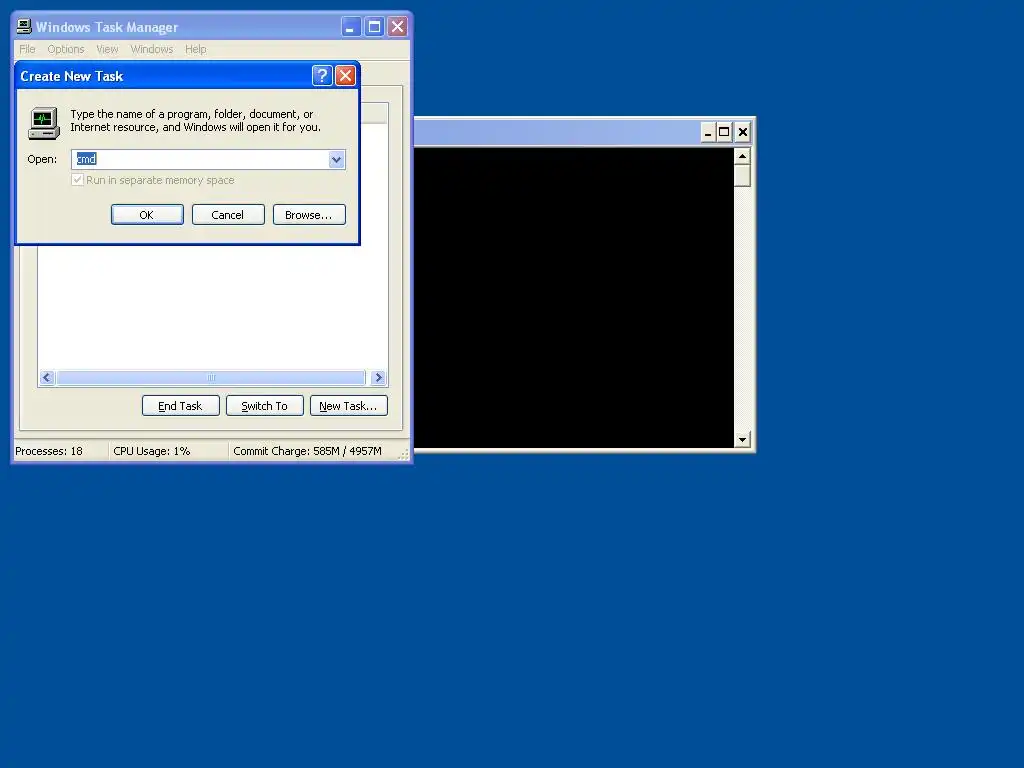Open the Browse... file picker
This screenshot has width=1024, height=768.
309,215
